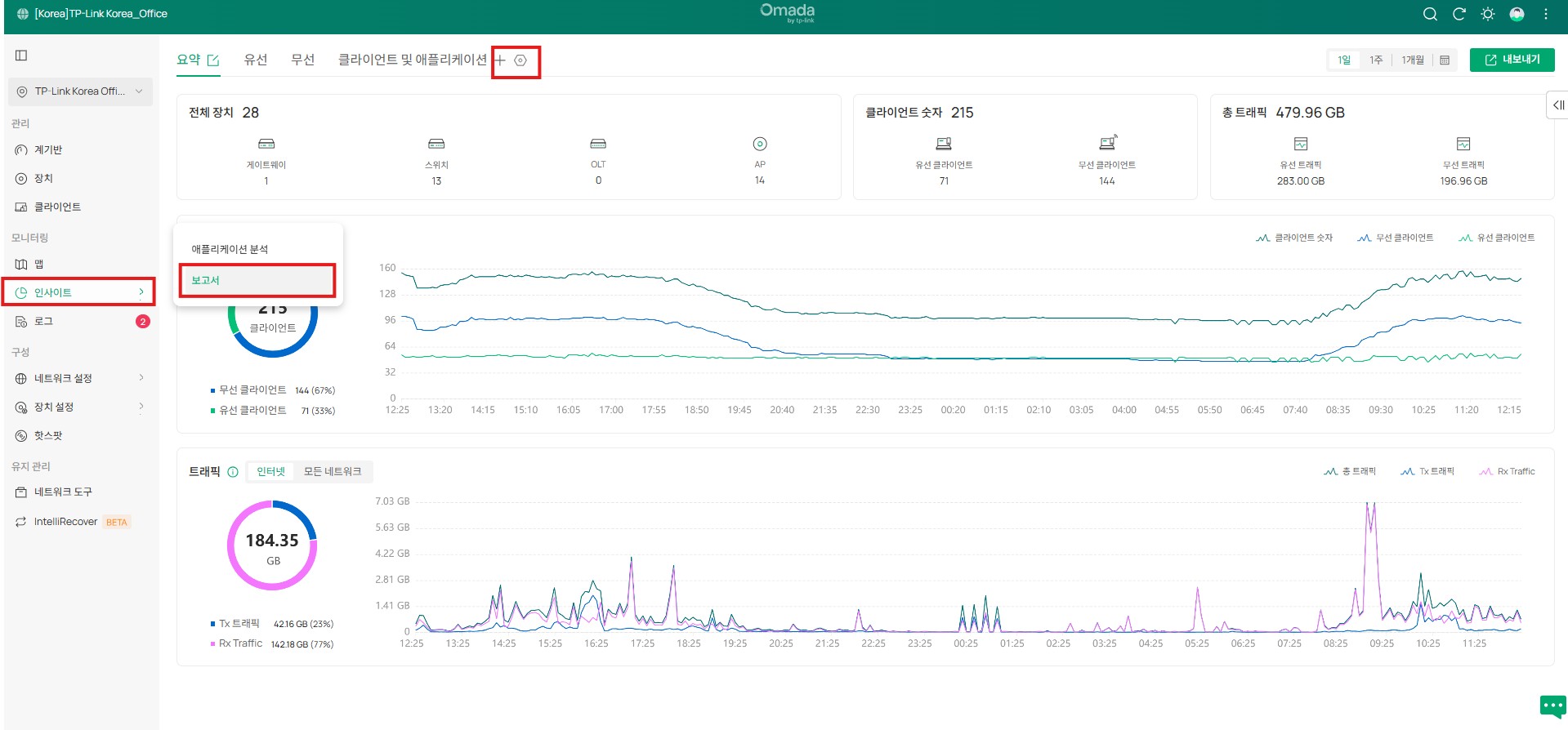Select the 1주 time range option
Image resolution: width=1568 pixels, height=730 pixels.
(1376, 60)
